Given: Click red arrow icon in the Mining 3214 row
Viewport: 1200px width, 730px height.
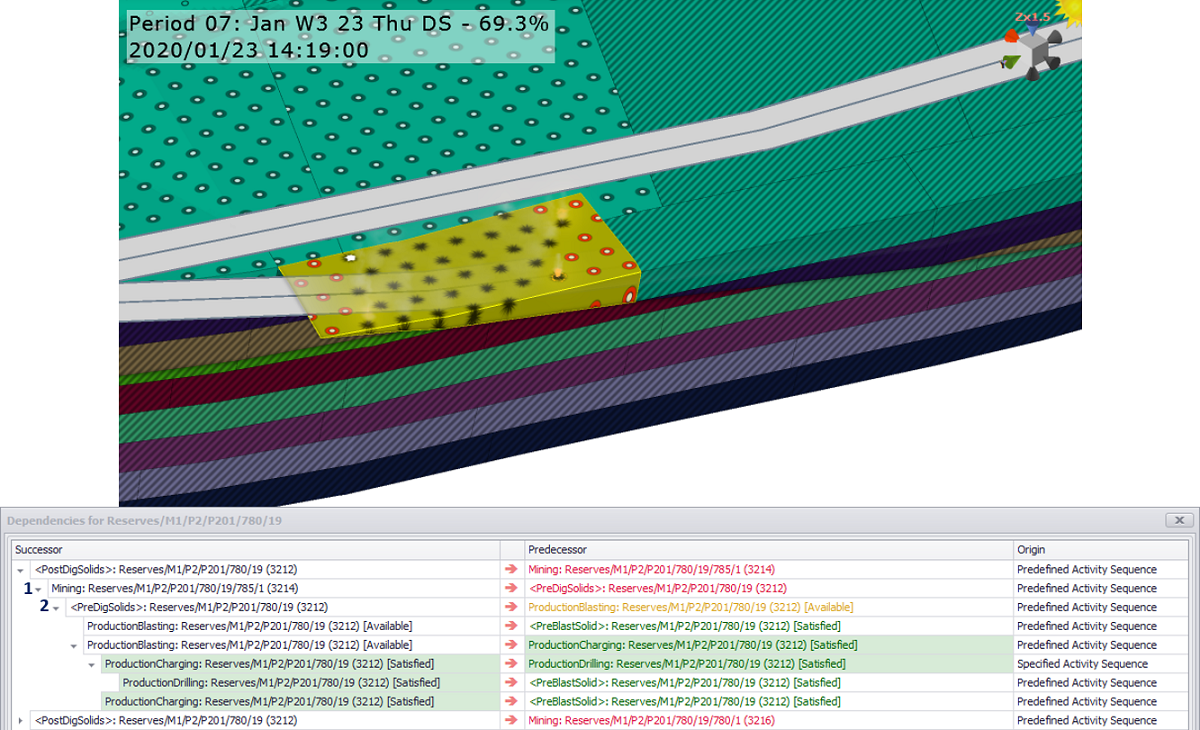Looking at the screenshot, I should tap(512, 589).
